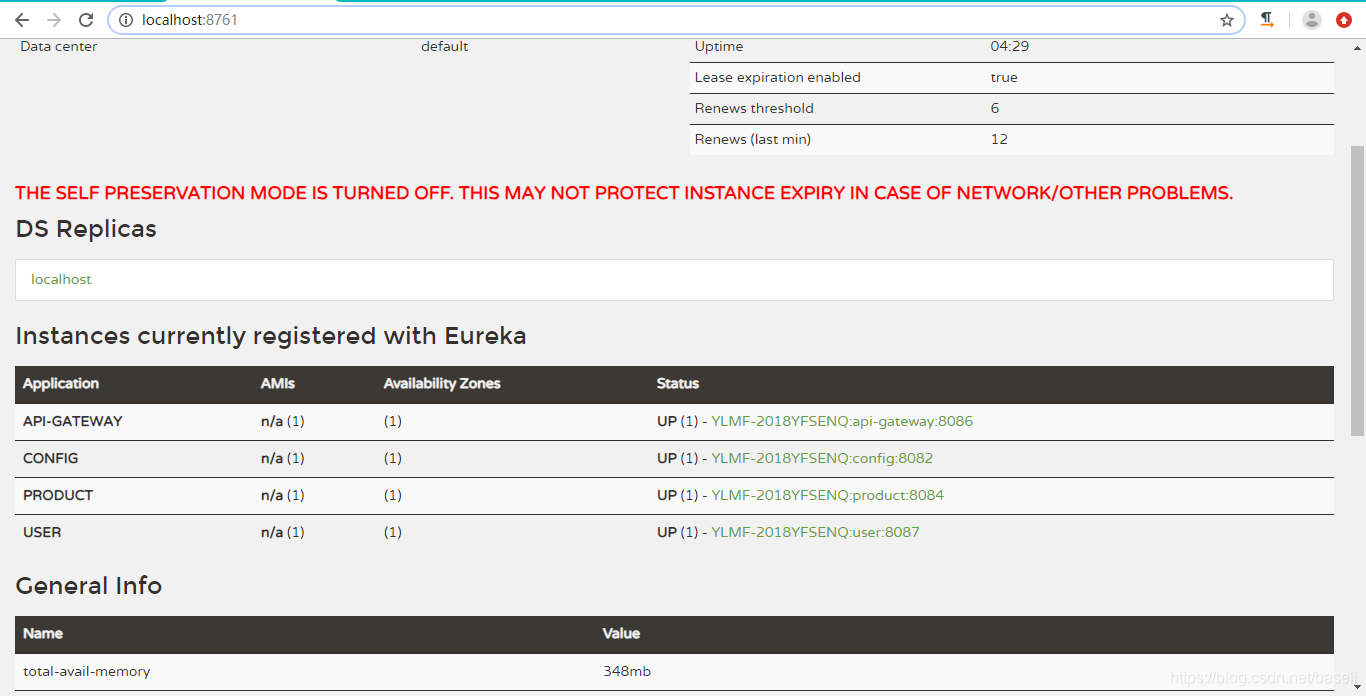Select the CONFIG application cell
The image size is (1366, 696).
coord(50,458)
